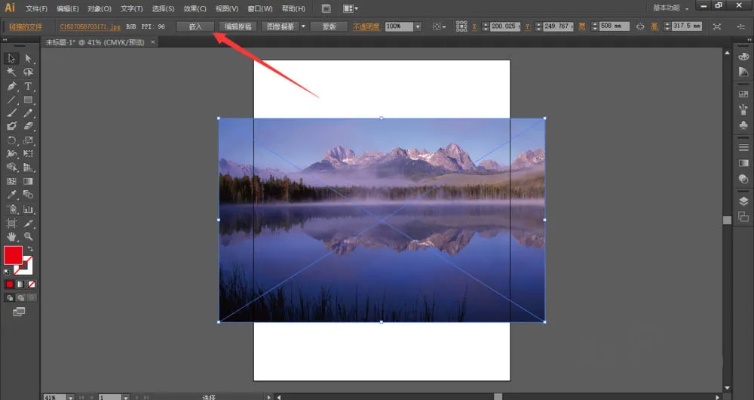
Task: Open the 不透明度 opacity link
Action: point(366,27)
